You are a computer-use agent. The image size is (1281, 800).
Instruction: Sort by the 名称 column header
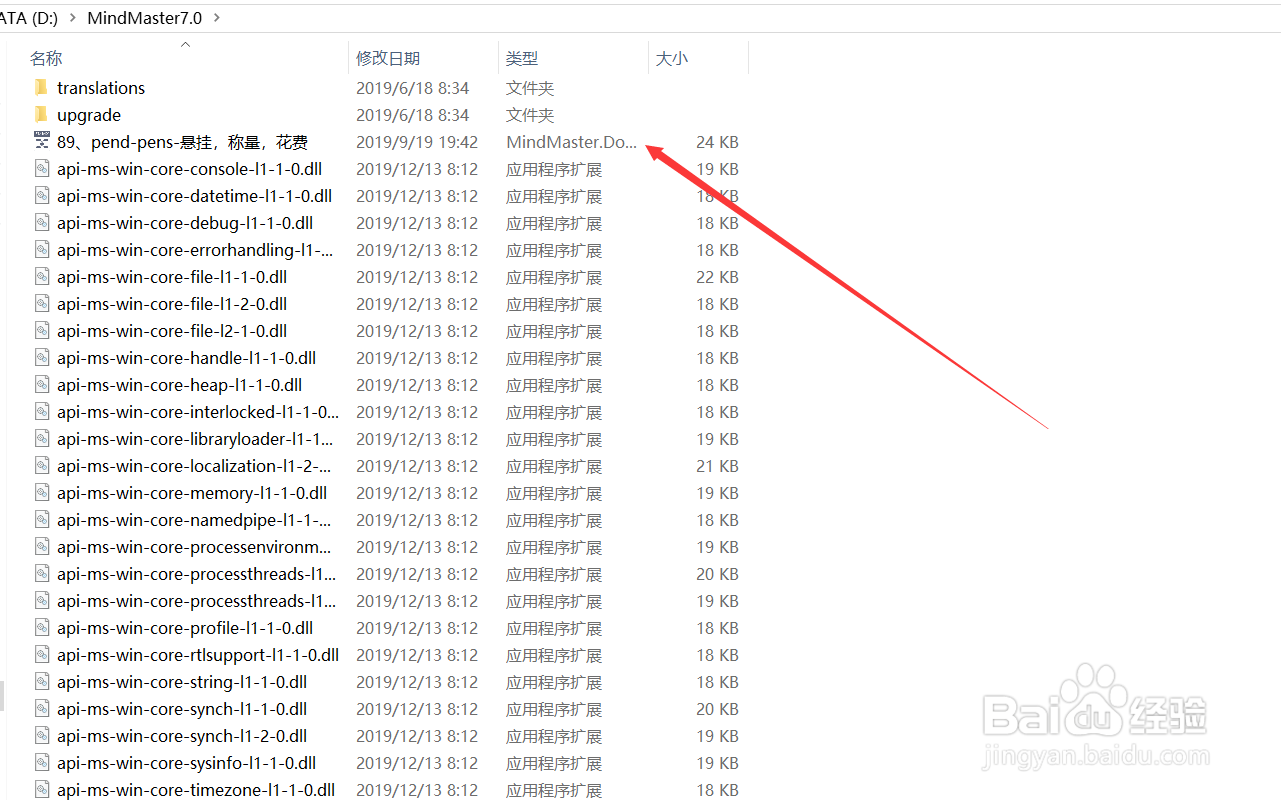pos(46,59)
